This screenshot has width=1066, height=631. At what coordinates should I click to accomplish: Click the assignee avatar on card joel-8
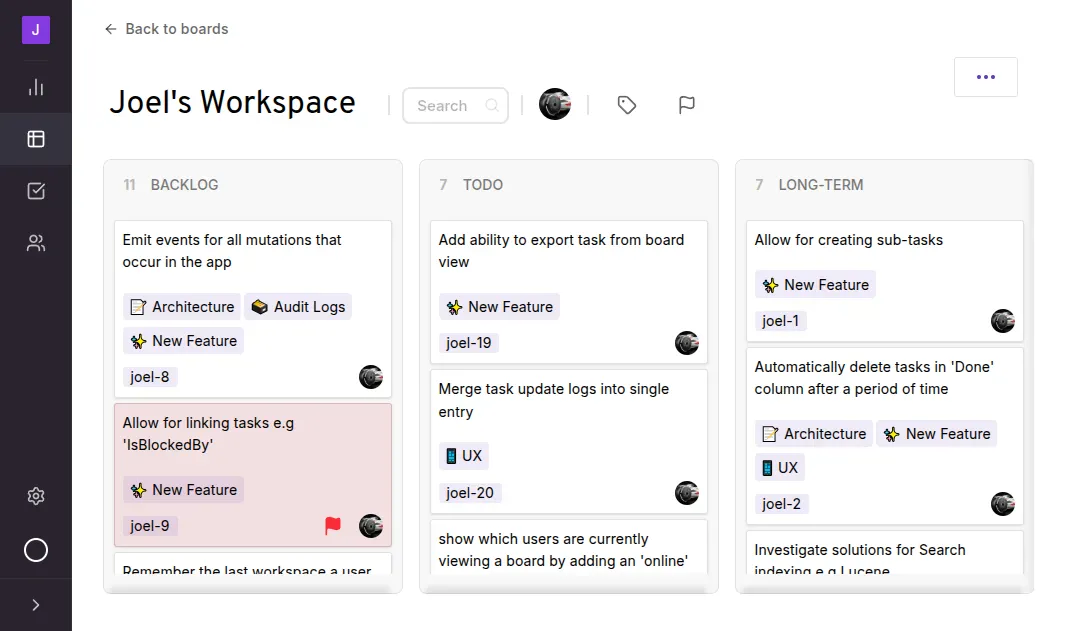coord(370,377)
